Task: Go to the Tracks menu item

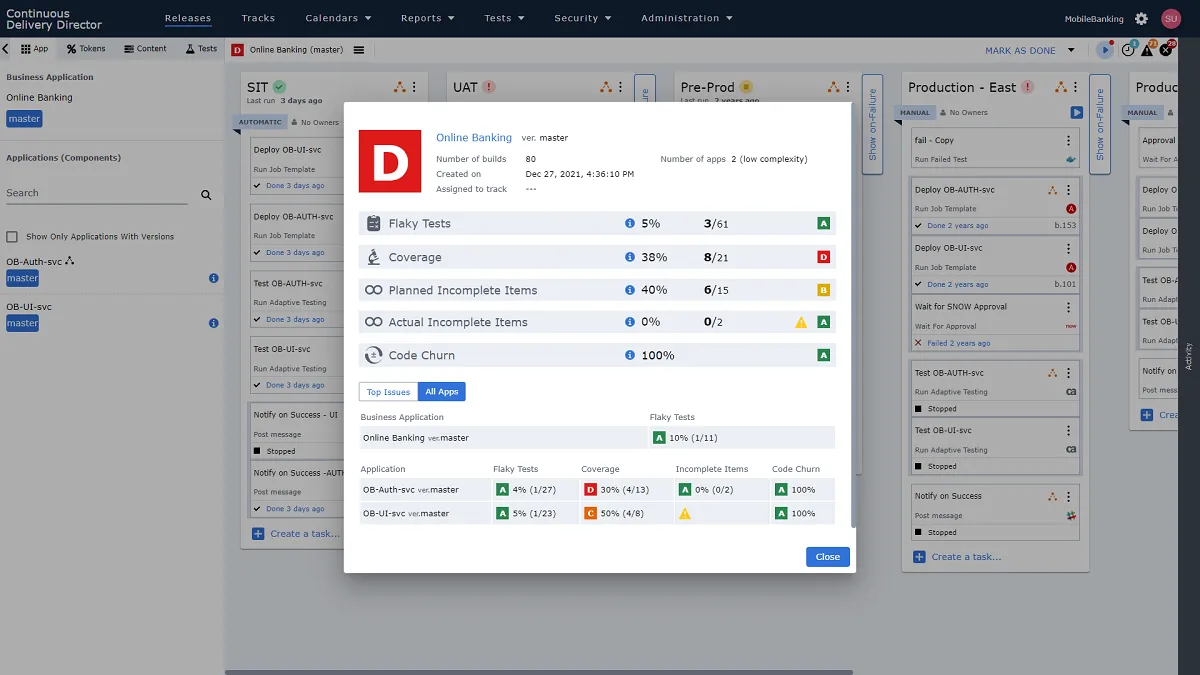Action: point(258,18)
